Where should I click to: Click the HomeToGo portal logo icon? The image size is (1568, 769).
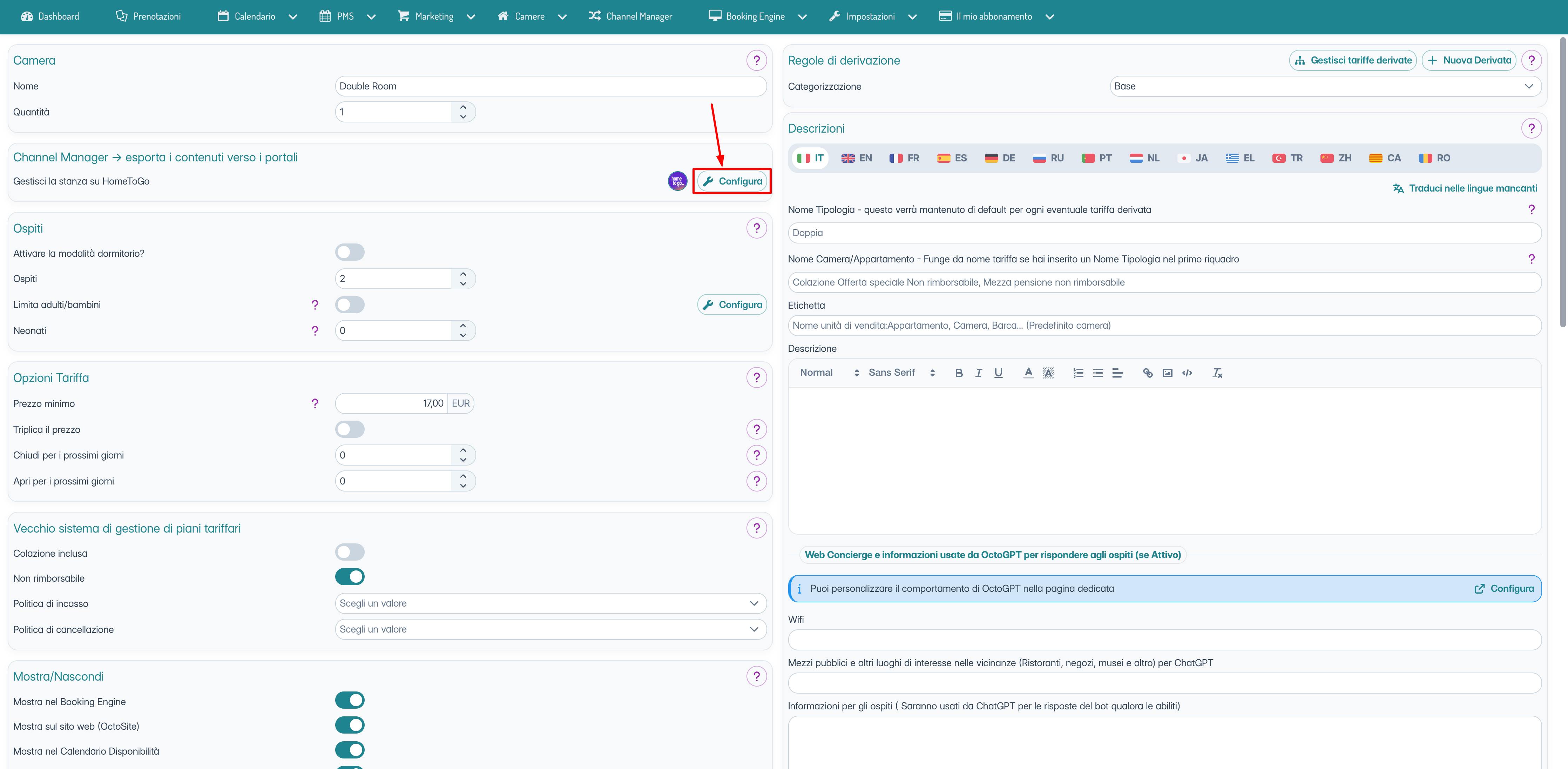pos(677,181)
